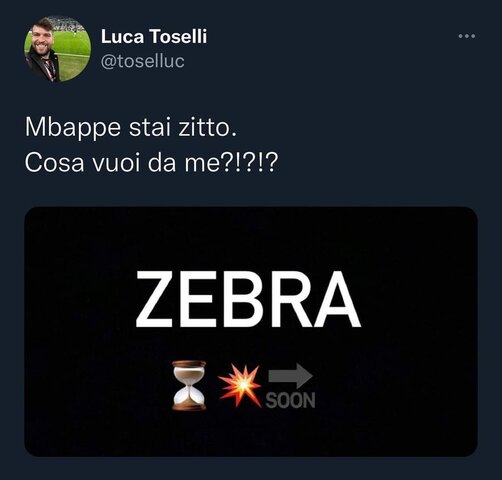This screenshot has width=502, height=480.
Task: Select the letter E in ZEBRA
Action: point(197,299)
